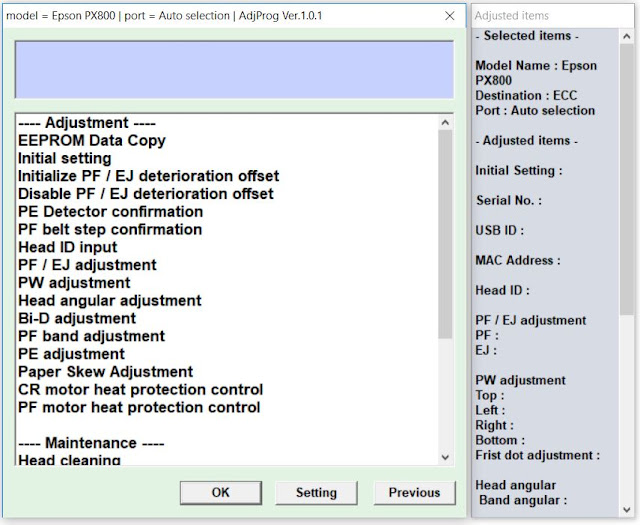The height and width of the screenshot is (525, 640).
Task: Click Adjusted items panel scroll up arrow
Action: (627, 37)
